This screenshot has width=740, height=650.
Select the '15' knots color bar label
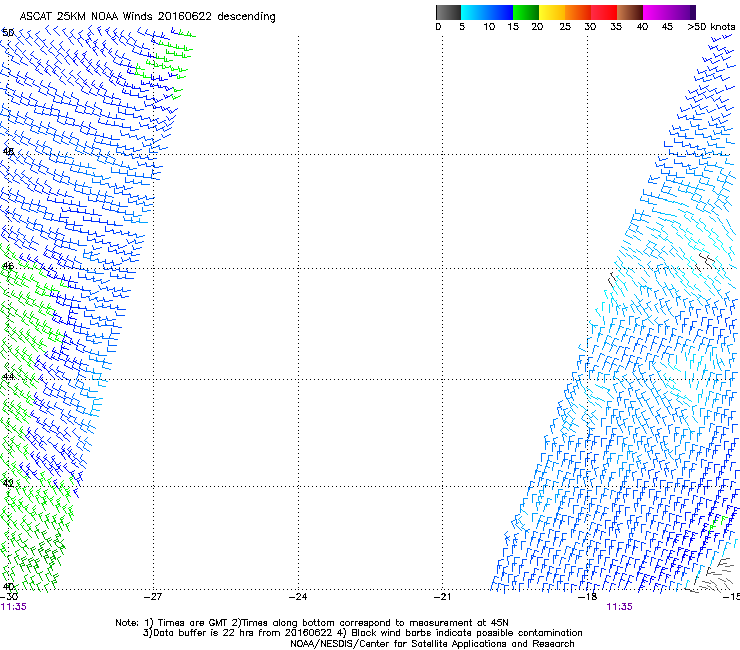pyautogui.click(x=513, y=27)
